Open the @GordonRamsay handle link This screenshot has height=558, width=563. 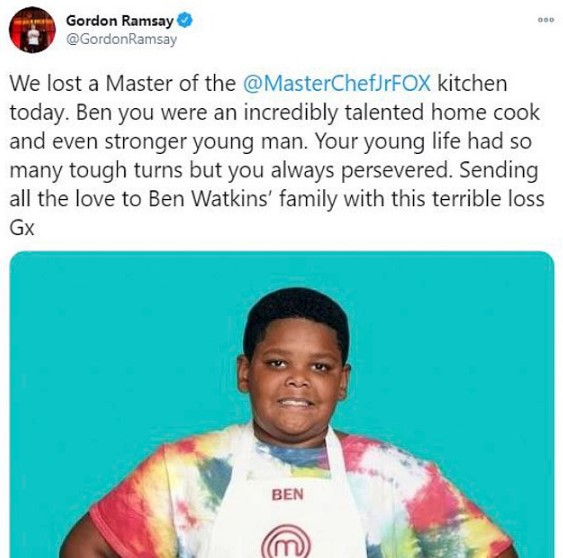[x=121, y=39]
